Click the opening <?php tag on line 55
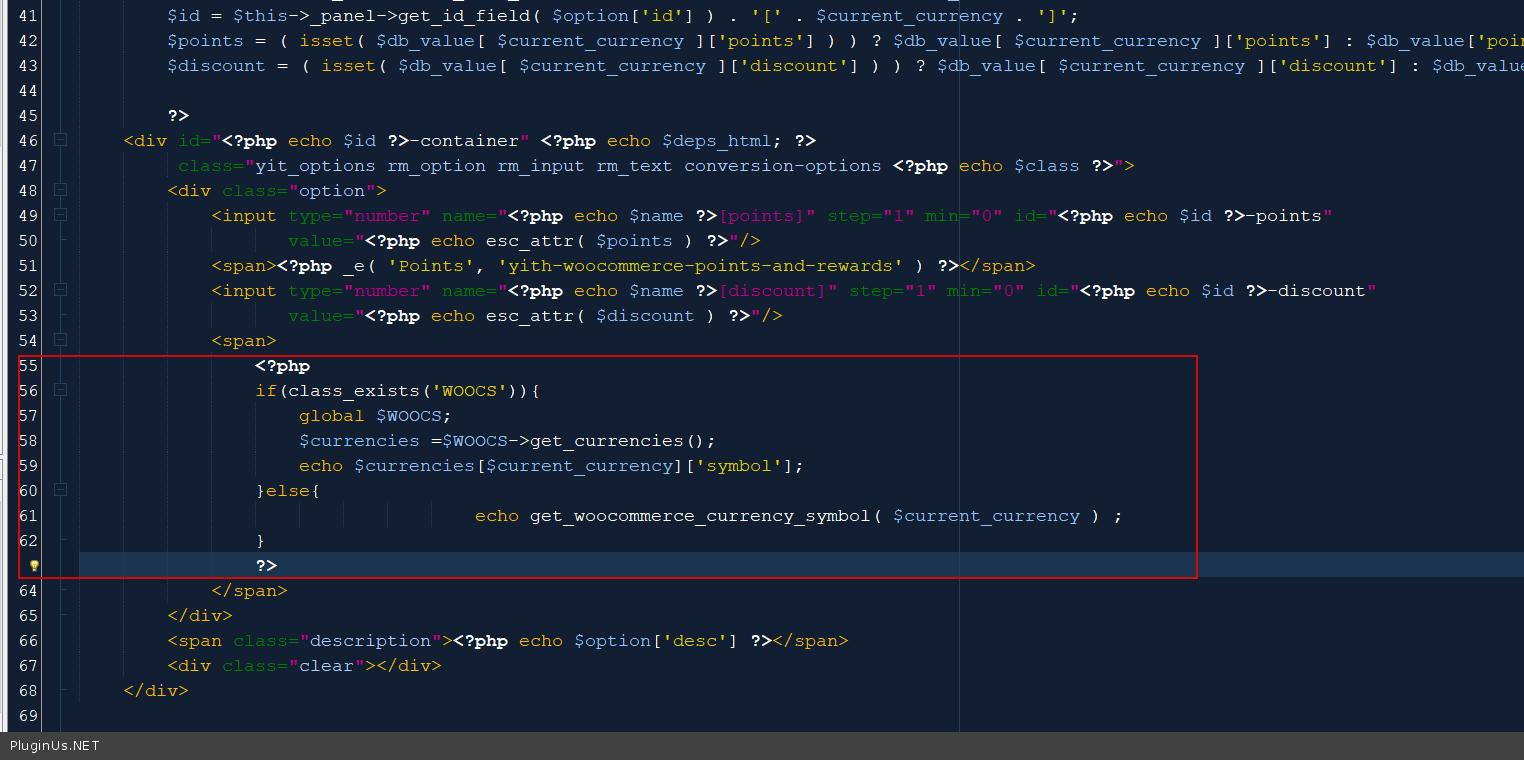 (x=282, y=366)
